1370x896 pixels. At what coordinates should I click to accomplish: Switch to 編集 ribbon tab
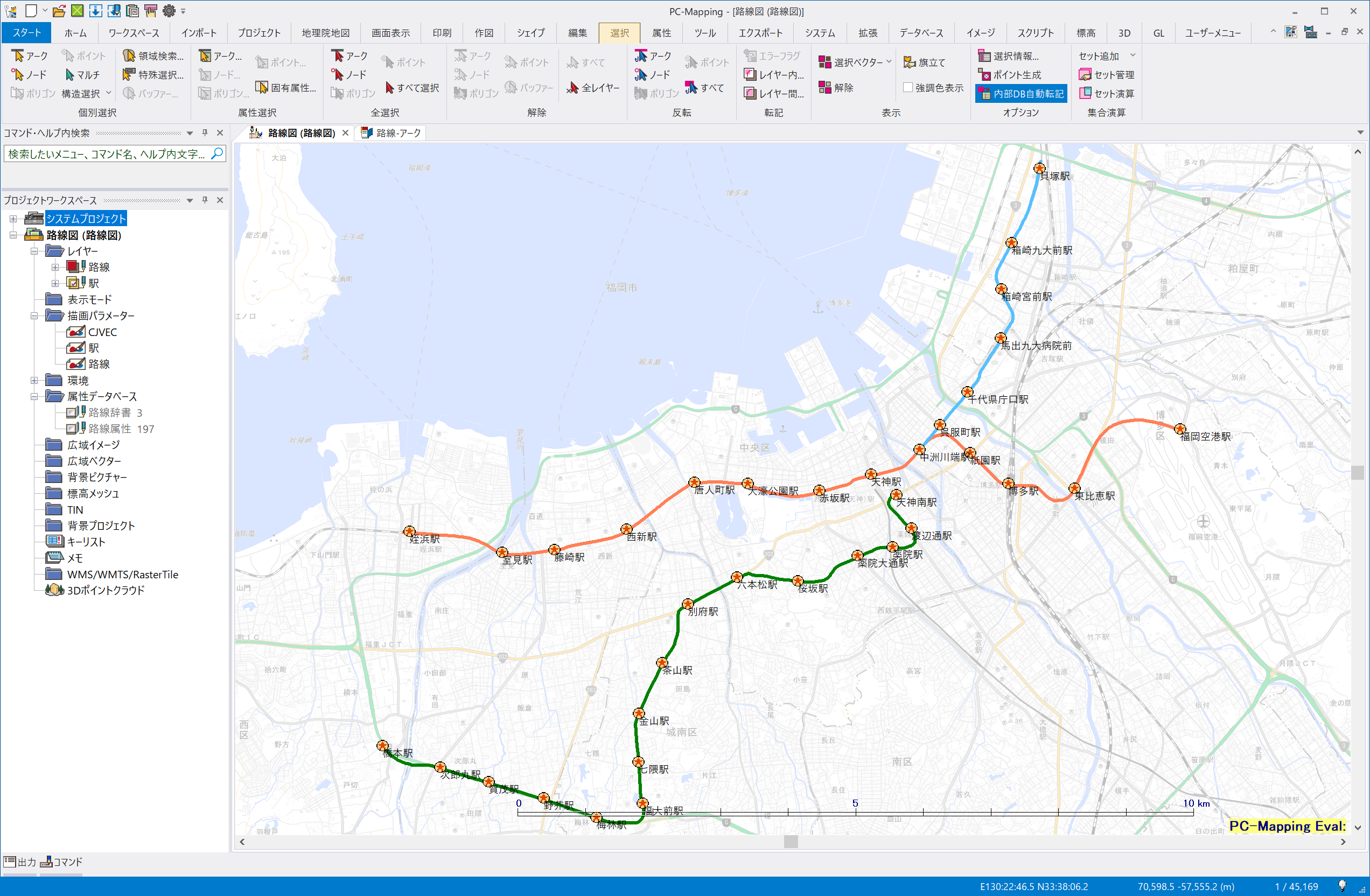[577, 33]
